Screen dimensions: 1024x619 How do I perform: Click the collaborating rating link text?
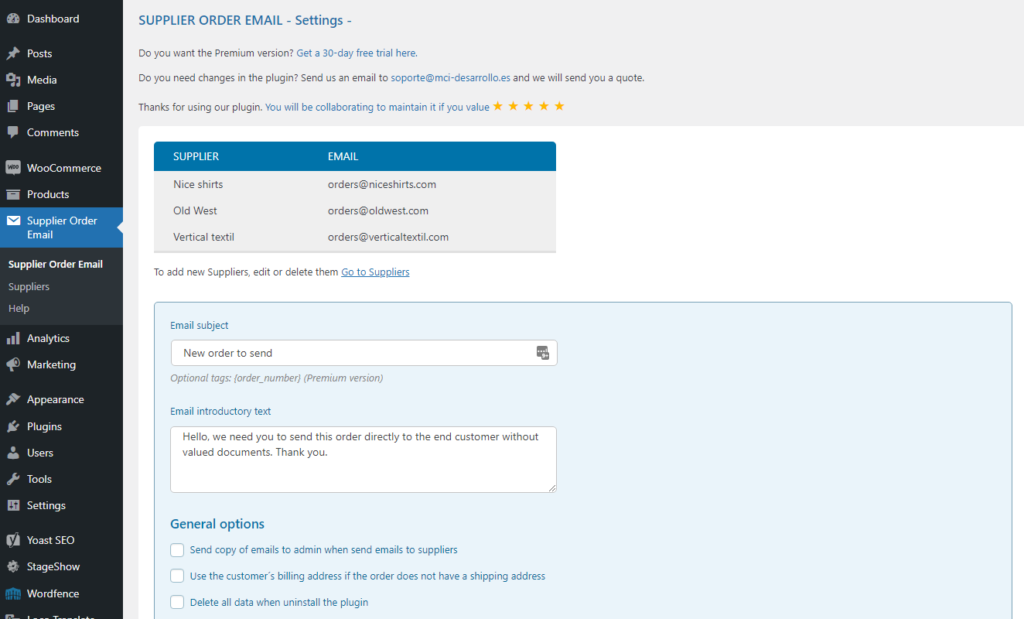pyautogui.click(x=377, y=107)
